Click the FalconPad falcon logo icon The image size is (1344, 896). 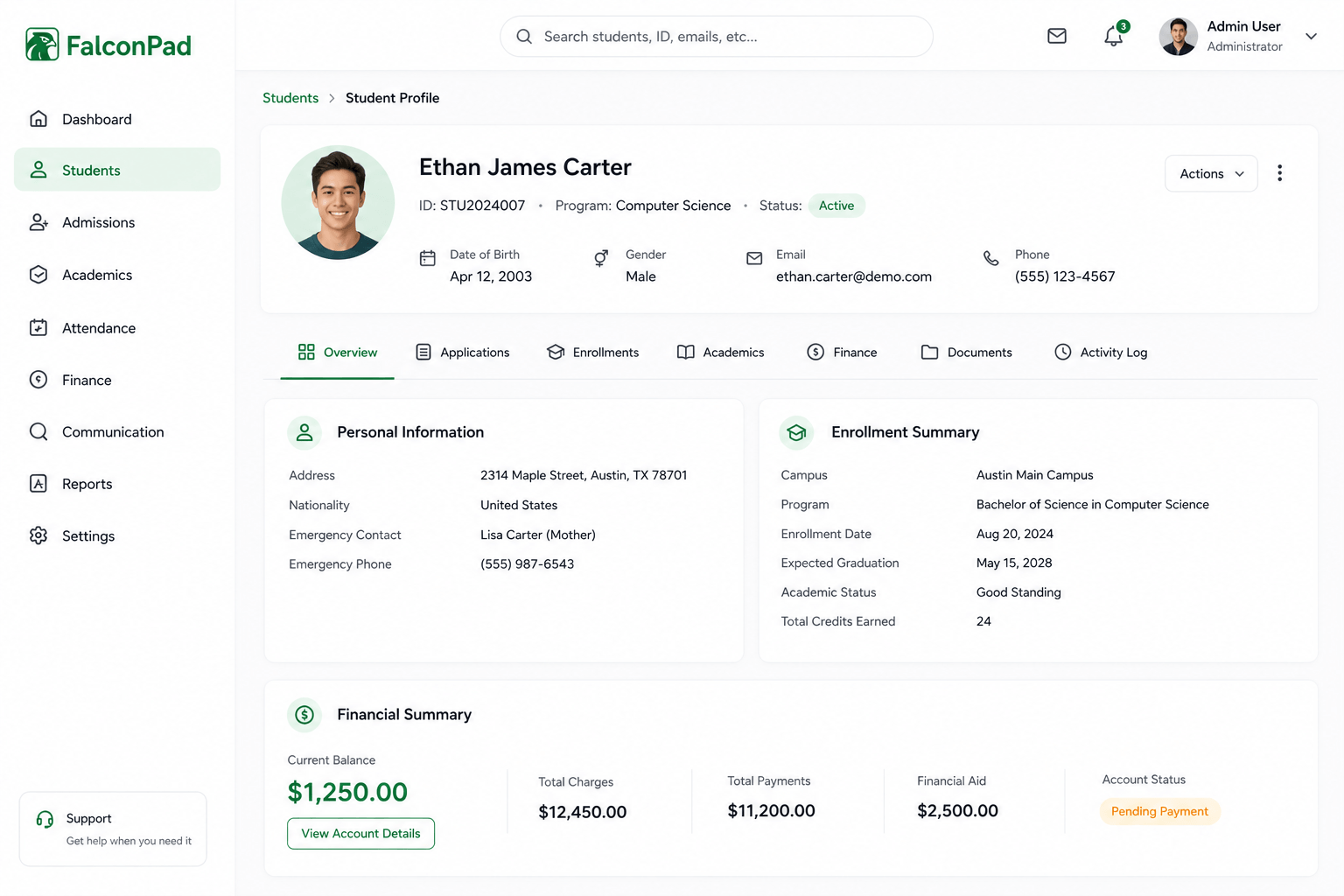click(x=42, y=45)
